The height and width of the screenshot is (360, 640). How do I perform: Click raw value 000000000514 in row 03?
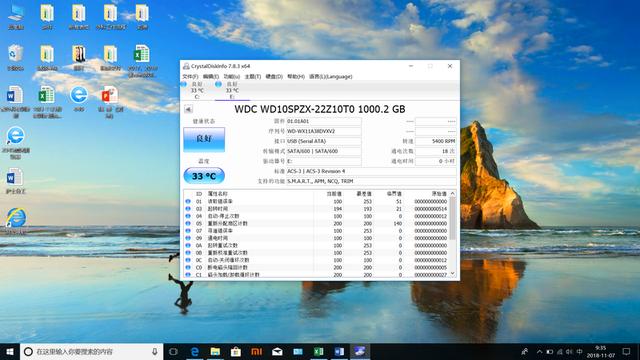tap(431, 209)
